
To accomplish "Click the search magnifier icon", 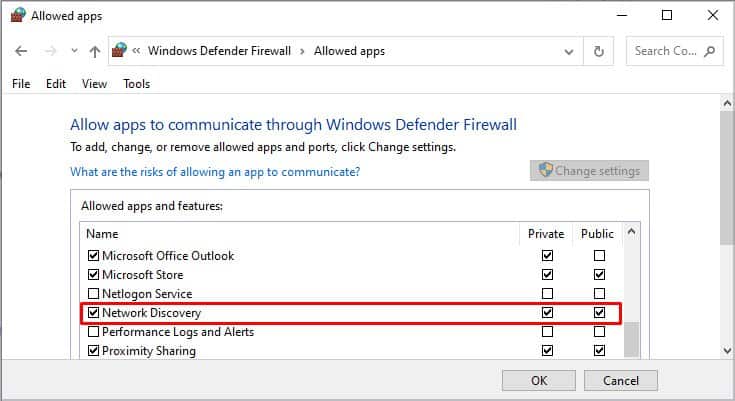I will [710, 51].
